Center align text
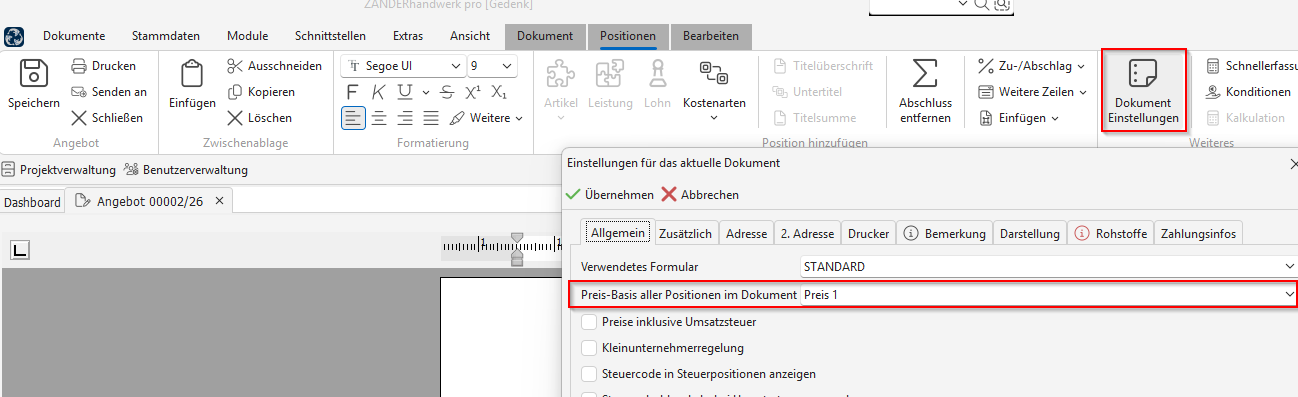The width and height of the screenshot is (1298, 397). coord(379,118)
